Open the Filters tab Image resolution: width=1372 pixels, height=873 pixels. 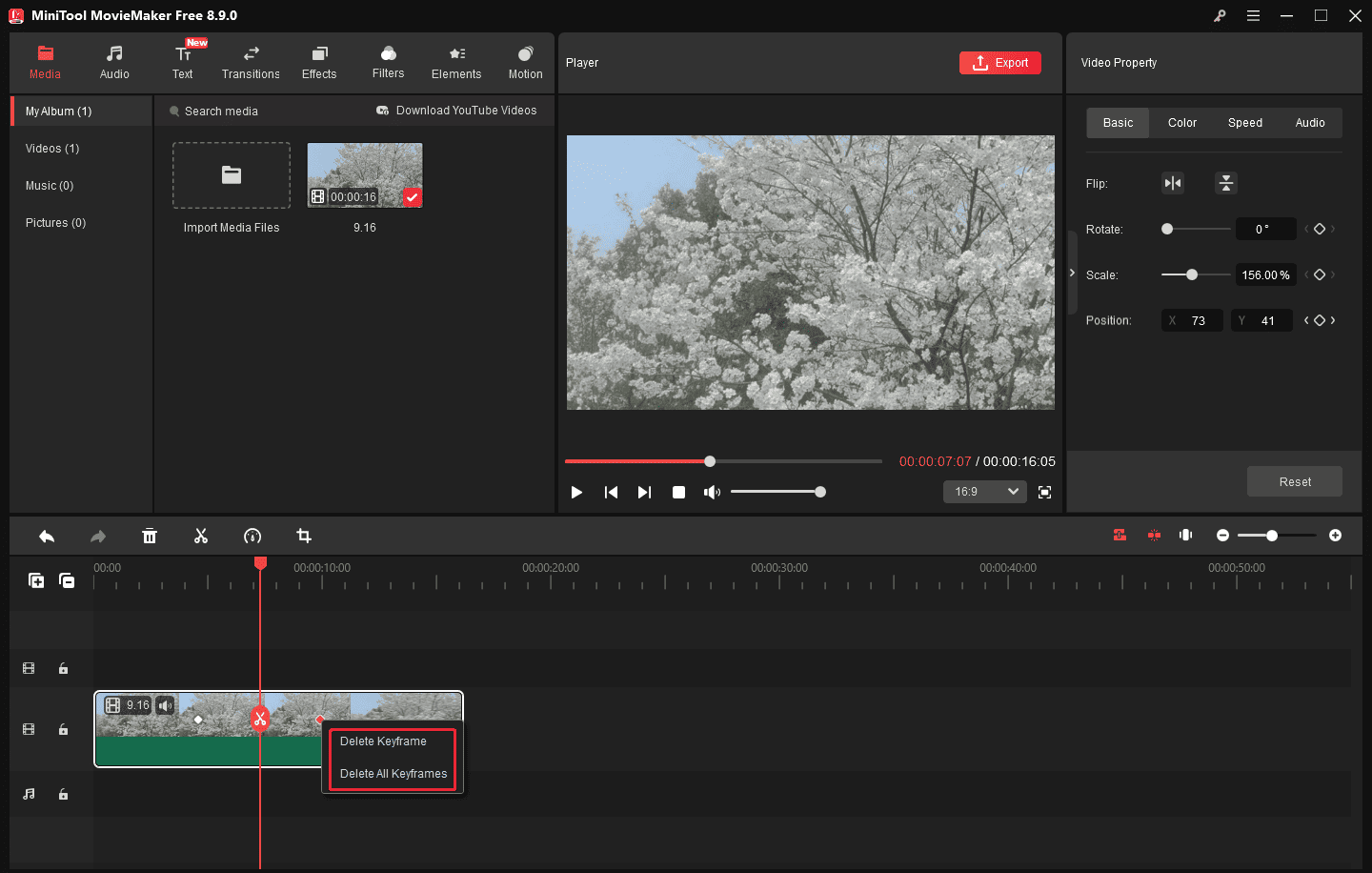tap(388, 63)
